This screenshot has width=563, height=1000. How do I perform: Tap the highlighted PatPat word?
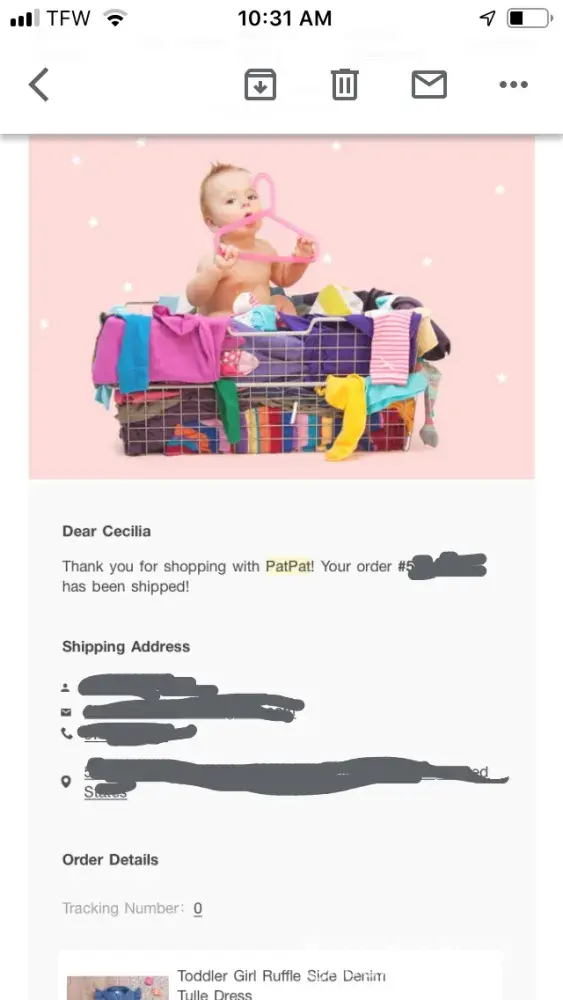click(289, 566)
